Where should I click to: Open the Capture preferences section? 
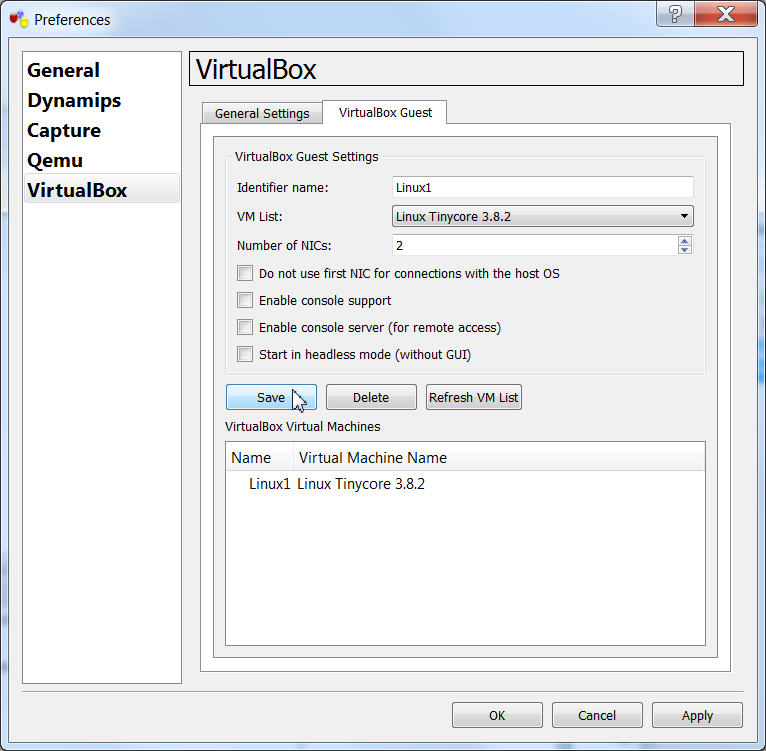[x=64, y=130]
